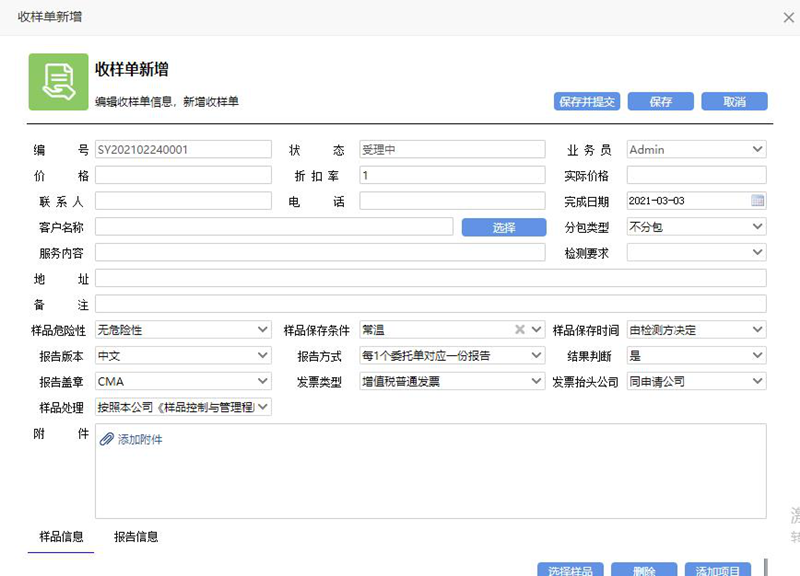Viewport: 800px width, 576px height.
Task: Click 取消 to cancel the form
Action: (737, 101)
